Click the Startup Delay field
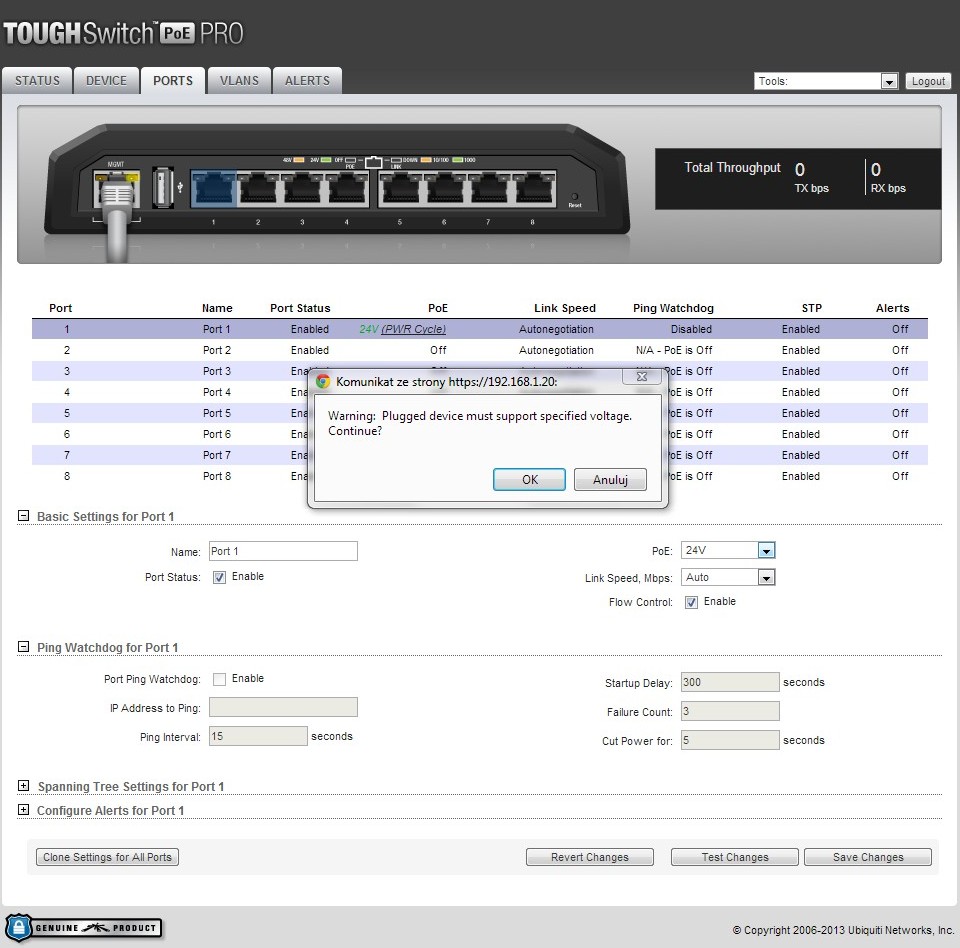Image resolution: width=960 pixels, height=948 pixels. pyautogui.click(x=730, y=682)
